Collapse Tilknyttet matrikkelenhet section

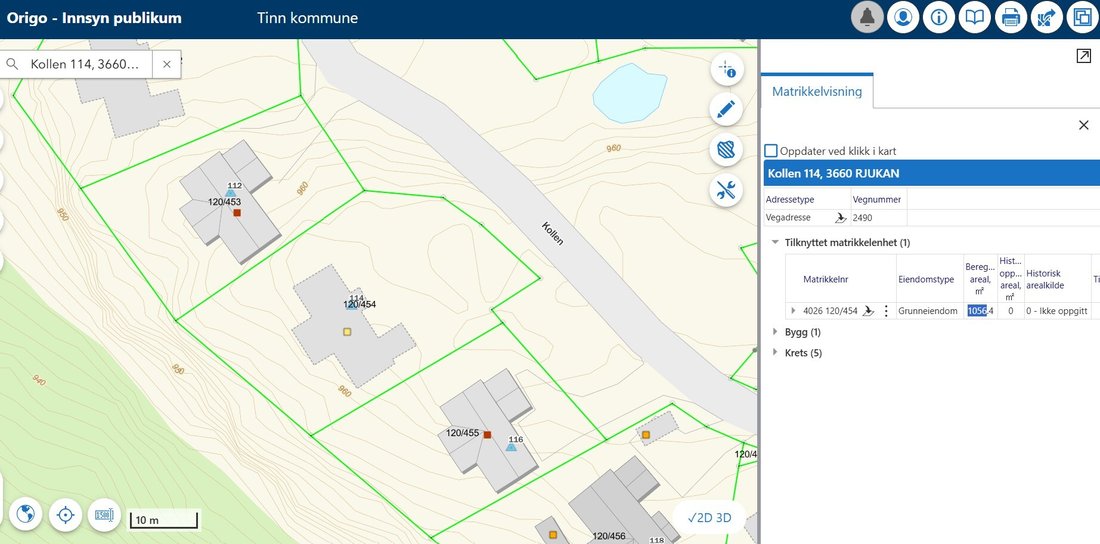pyautogui.click(x=775, y=242)
